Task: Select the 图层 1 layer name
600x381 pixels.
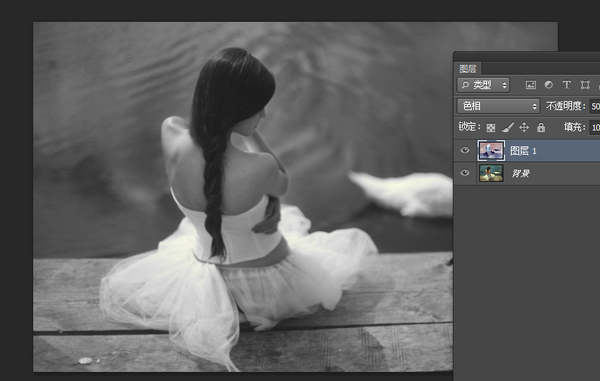Action: point(523,151)
